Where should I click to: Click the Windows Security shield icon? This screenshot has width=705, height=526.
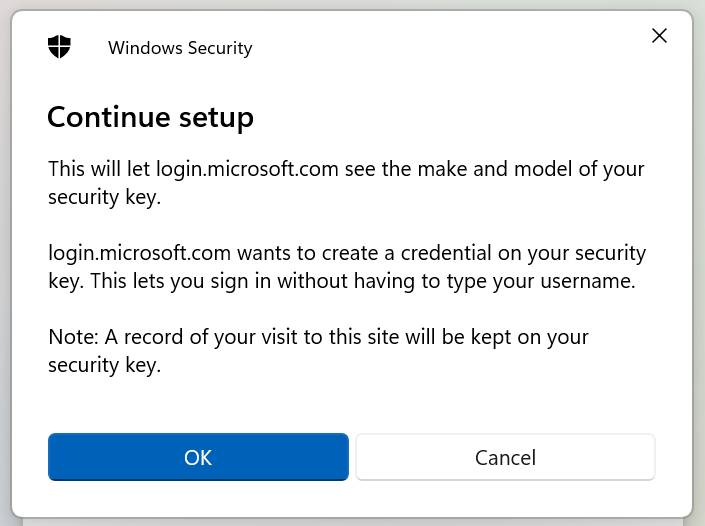pos(59,47)
